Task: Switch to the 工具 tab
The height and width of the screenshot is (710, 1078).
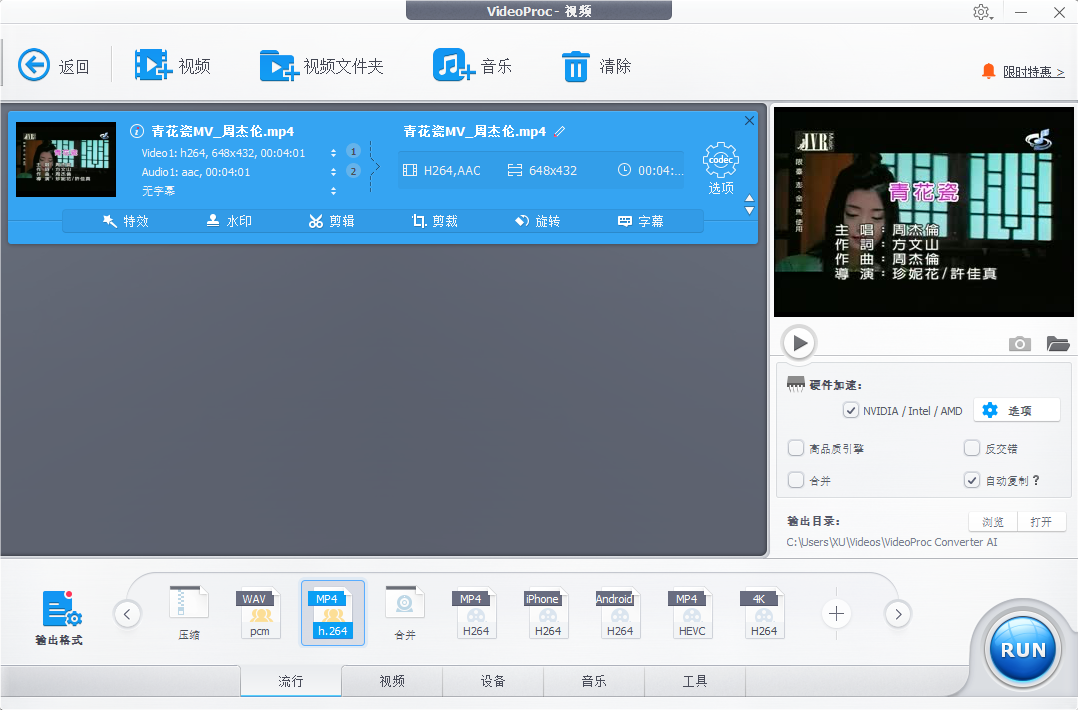Action: (x=694, y=681)
